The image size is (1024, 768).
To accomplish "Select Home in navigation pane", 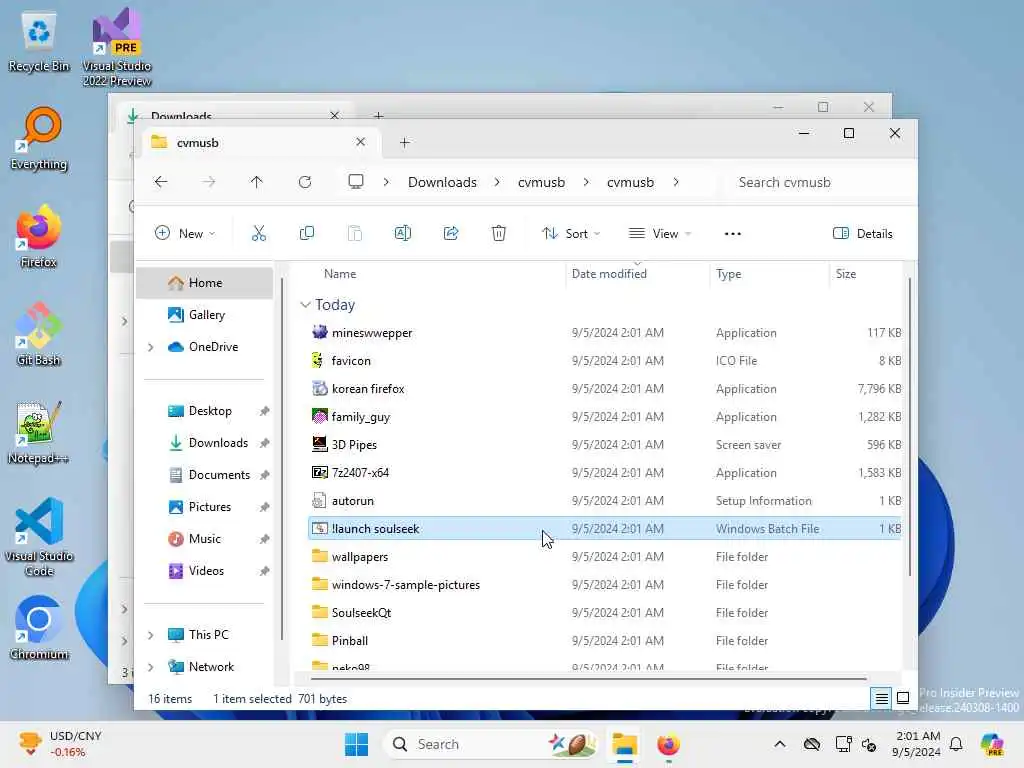I will (x=204, y=283).
